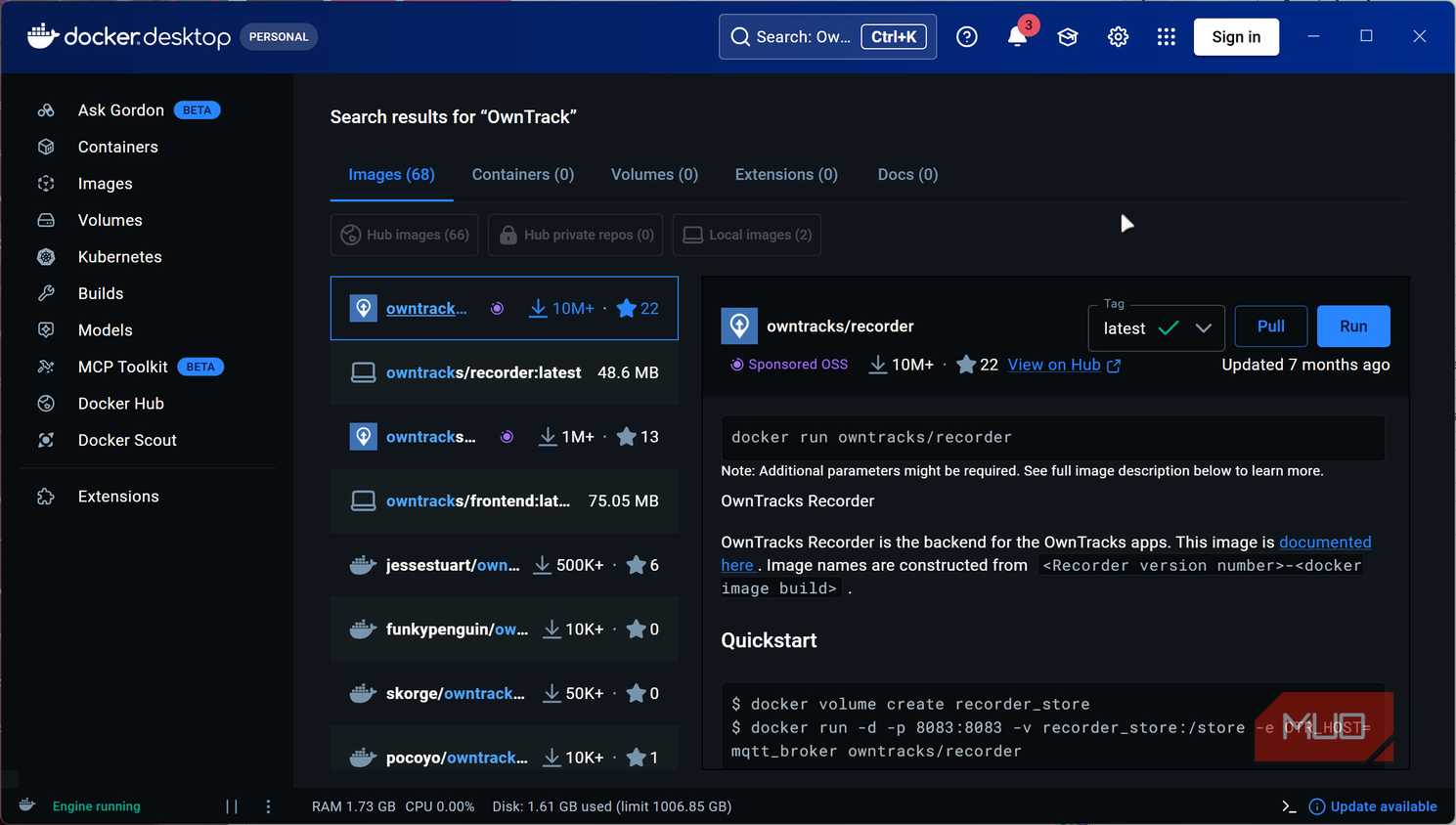Click the help question mark icon
This screenshot has width=1456, height=825.
point(967,37)
